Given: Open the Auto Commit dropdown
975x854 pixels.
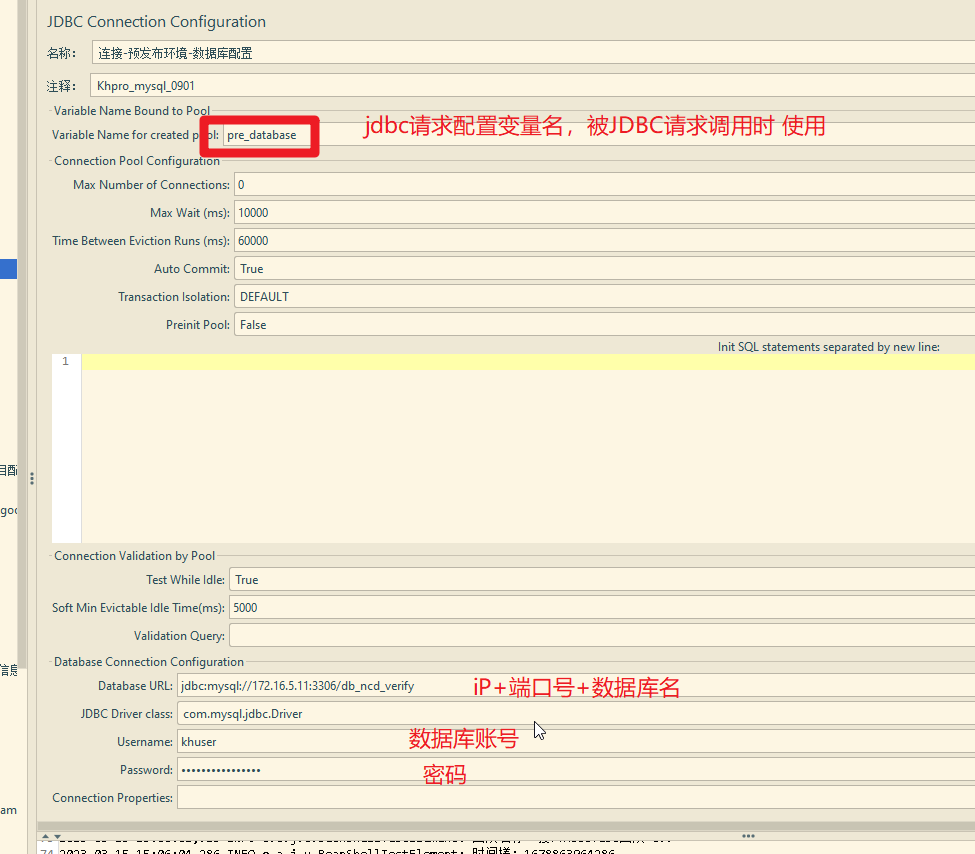Looking at the screenshot, I should 604,269.
